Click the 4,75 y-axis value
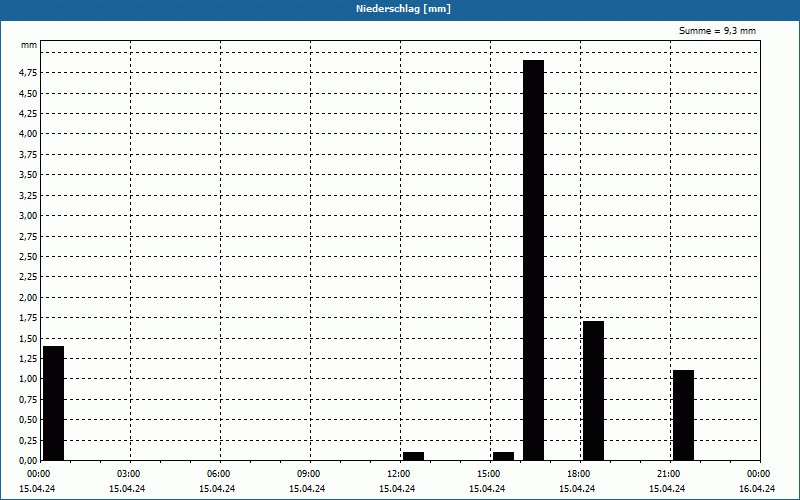 pyautogui.click(x=28, y=73)
